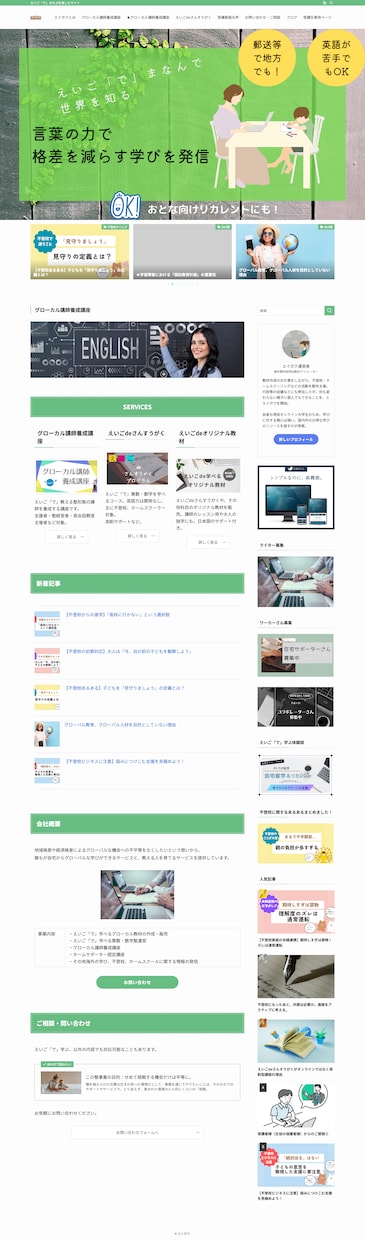365x1240 pixels.
Task: Open the エイカツとは menu item
Action: 65,18
